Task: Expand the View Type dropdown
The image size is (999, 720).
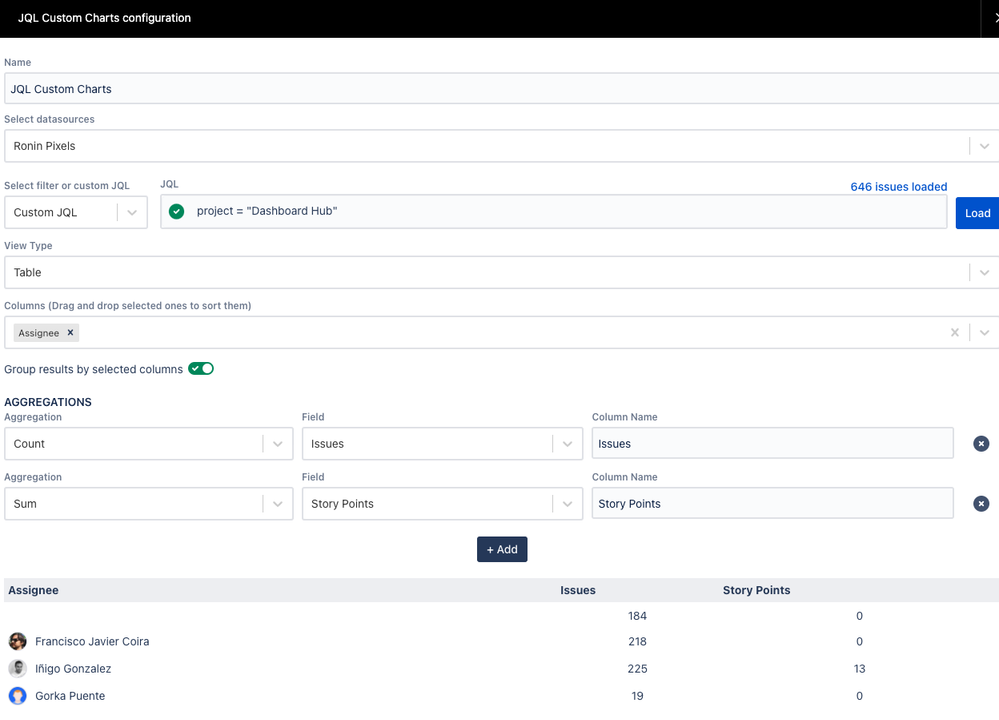Action: click(x=984, y=272)
